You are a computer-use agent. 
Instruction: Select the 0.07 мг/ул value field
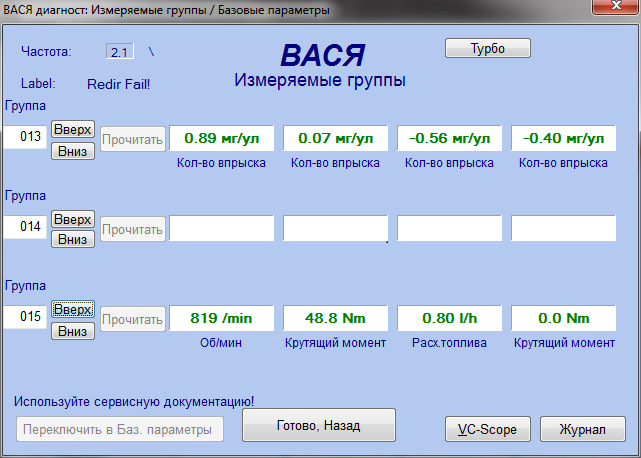tap(335, 138)
